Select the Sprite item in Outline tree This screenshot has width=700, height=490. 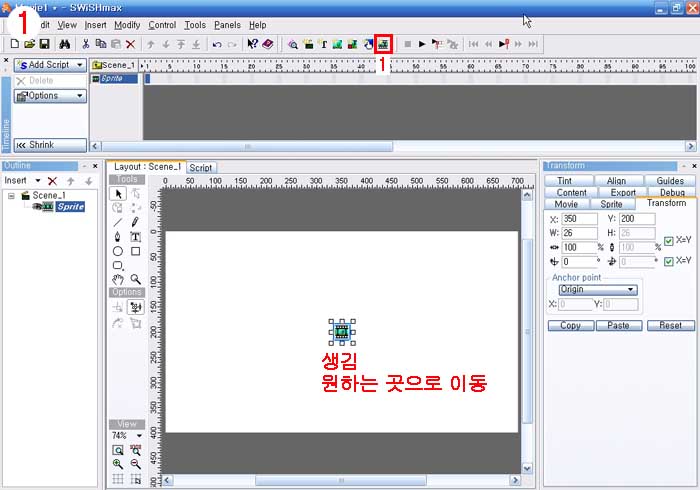(x=70, y=207)
